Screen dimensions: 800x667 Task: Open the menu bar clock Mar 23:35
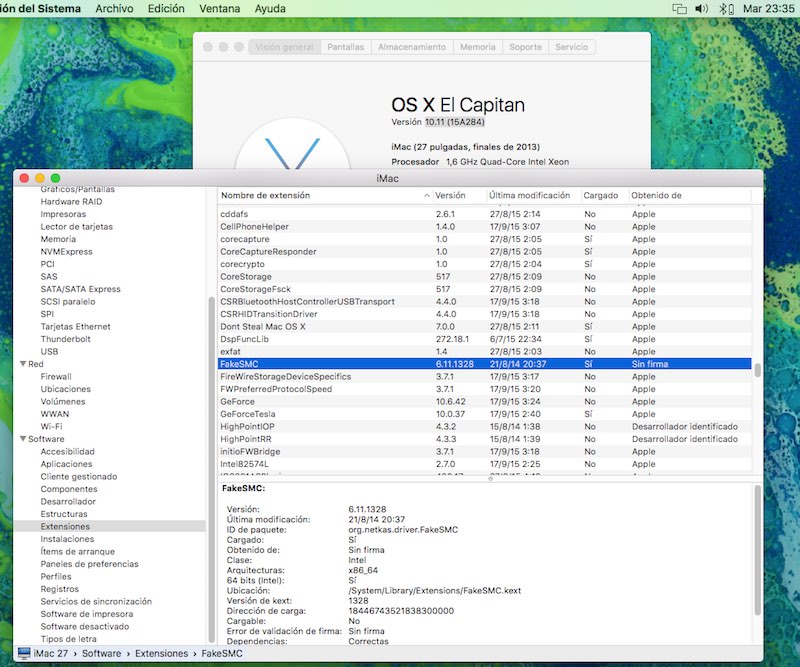(x=768, y=9)
